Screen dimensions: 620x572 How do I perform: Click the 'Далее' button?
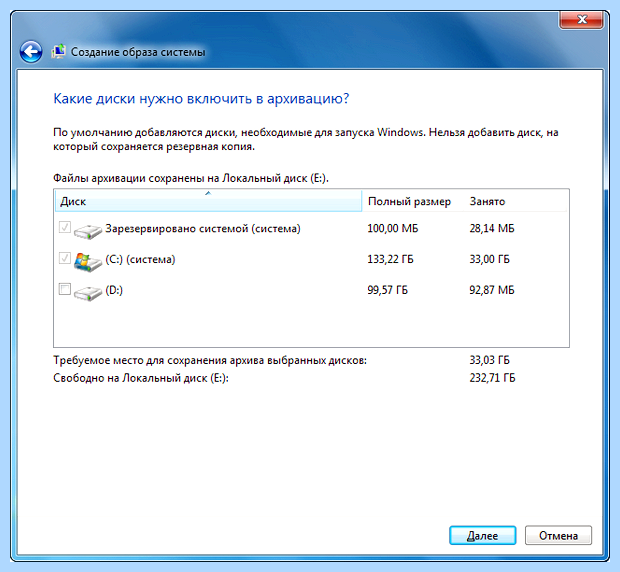(x=482, y=536)
